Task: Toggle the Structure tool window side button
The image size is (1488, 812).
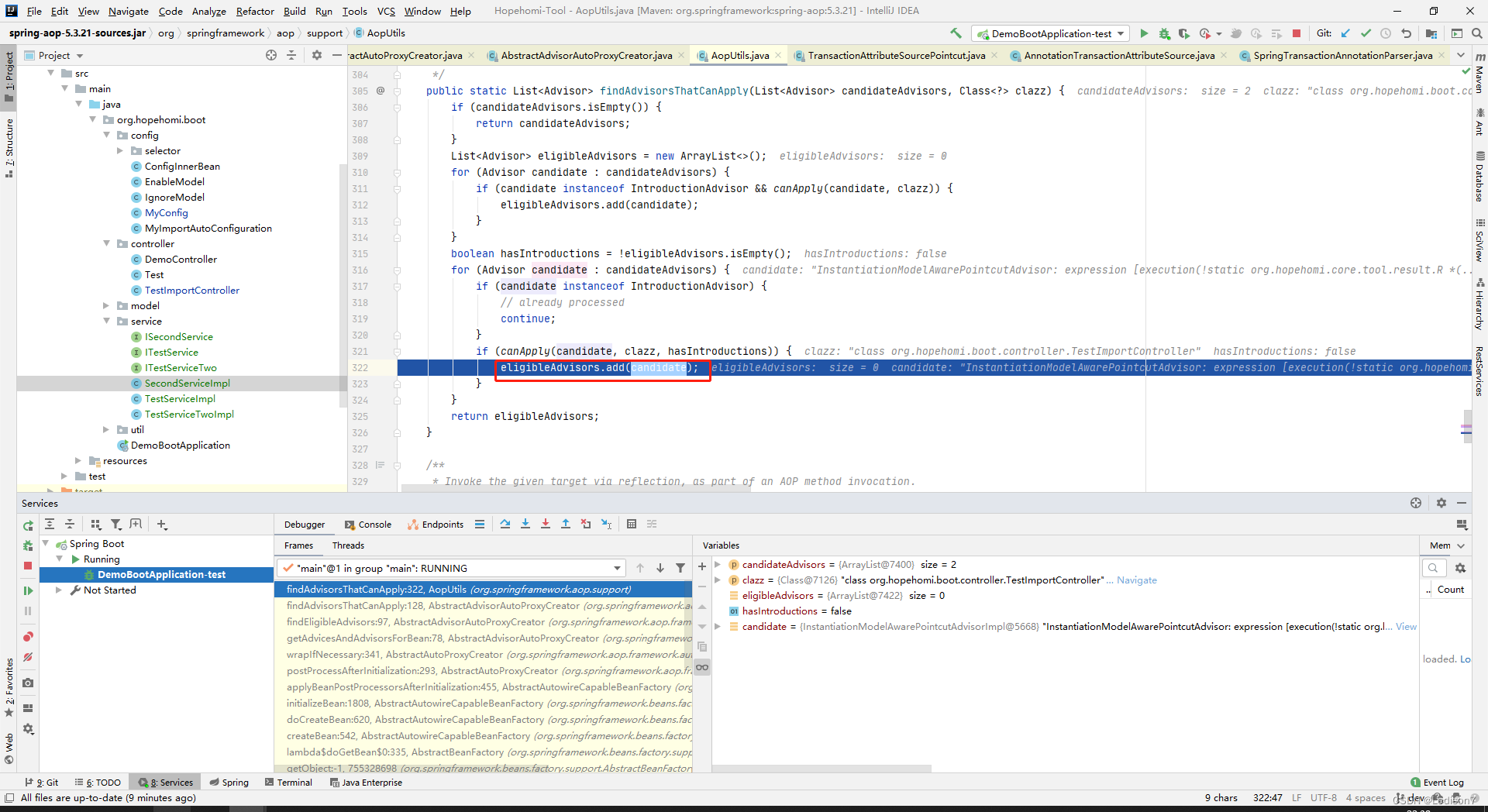Action: click(9, 147)
